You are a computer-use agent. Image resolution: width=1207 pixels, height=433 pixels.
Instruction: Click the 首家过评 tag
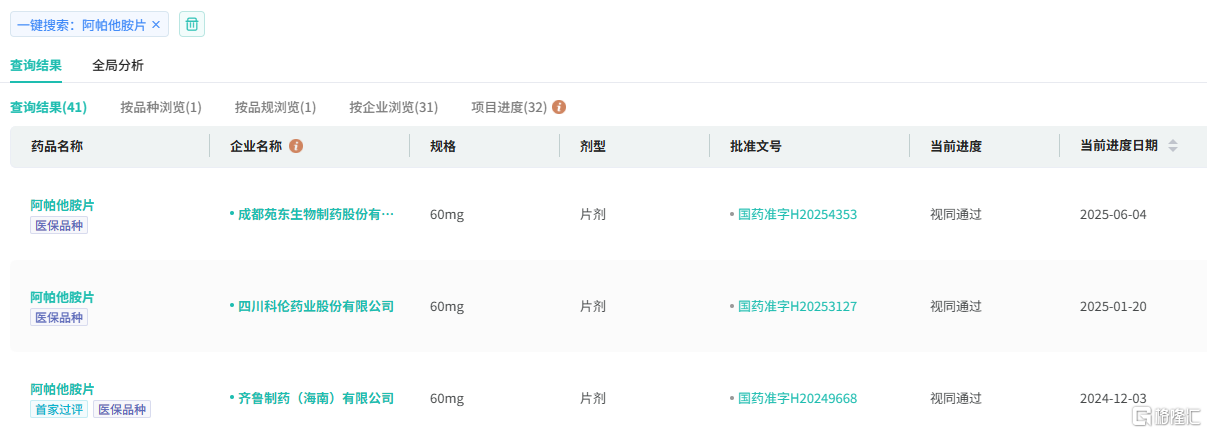[x=59, y=409]
